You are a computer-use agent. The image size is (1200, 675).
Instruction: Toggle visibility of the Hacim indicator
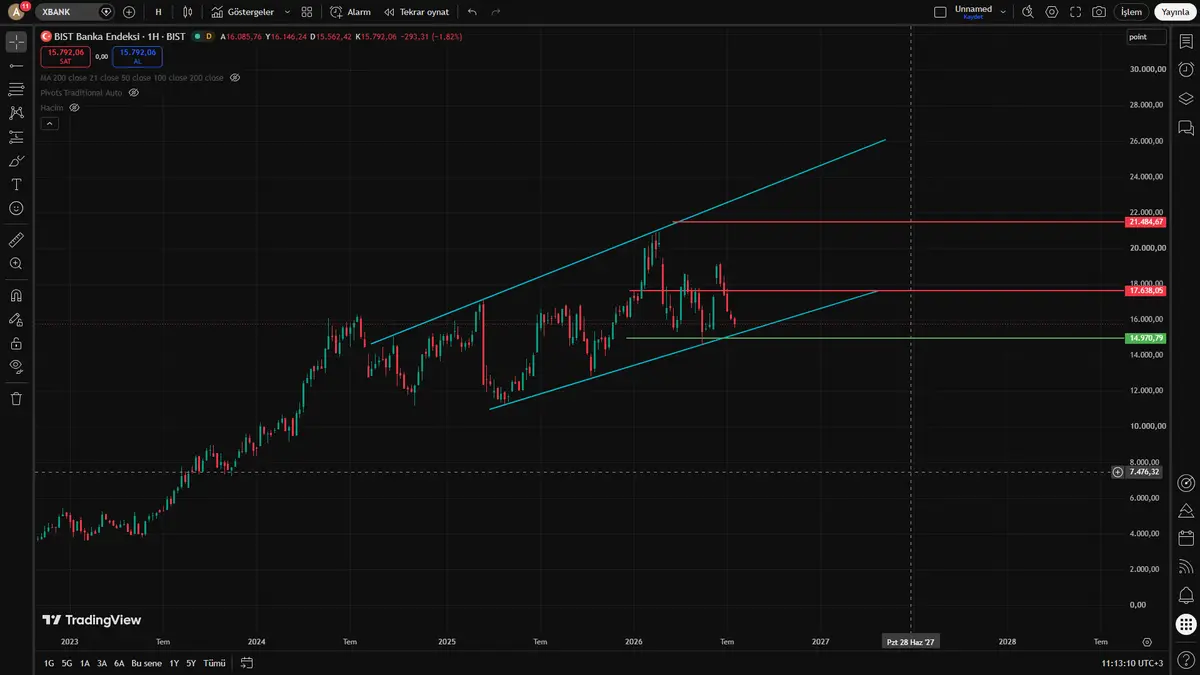[74, 107]
